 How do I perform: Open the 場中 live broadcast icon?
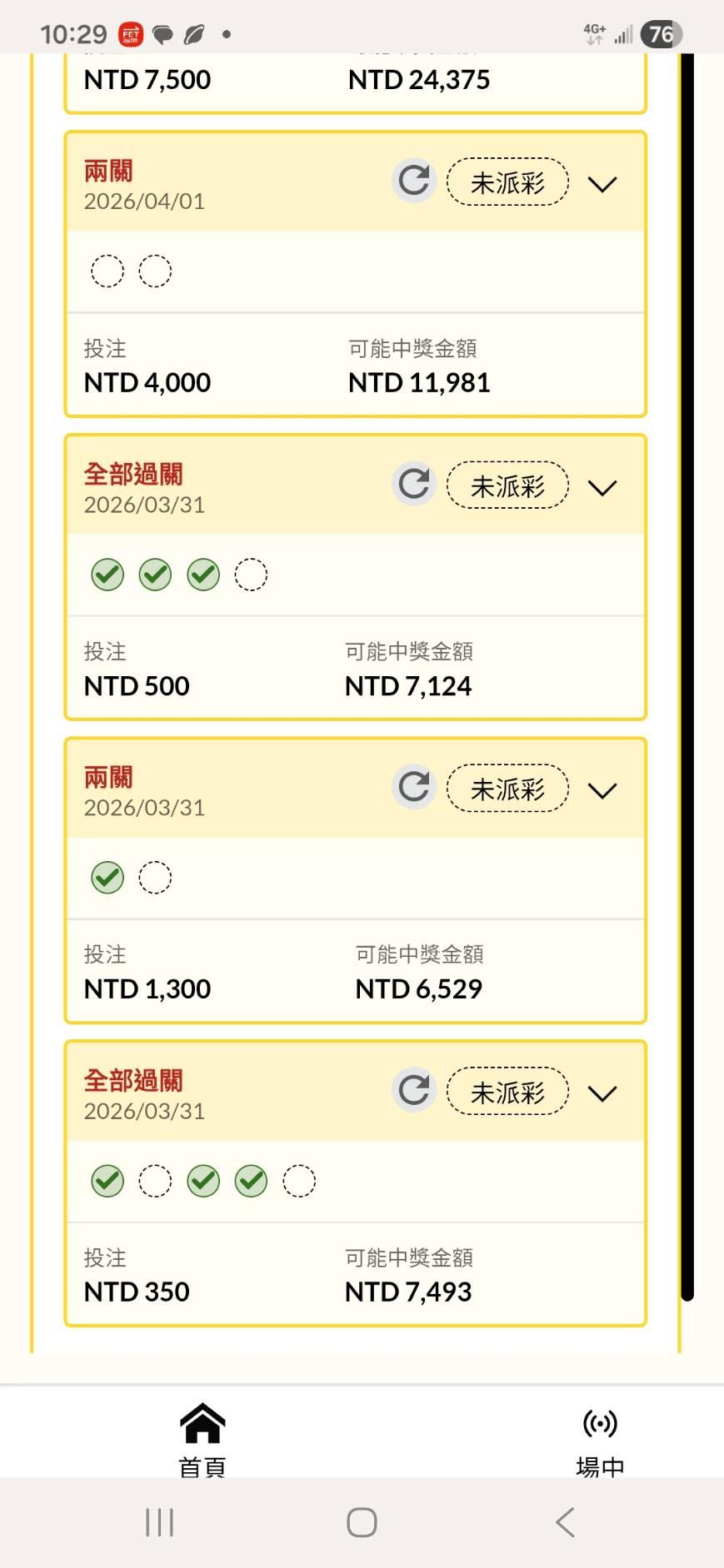coord(600,1423)
